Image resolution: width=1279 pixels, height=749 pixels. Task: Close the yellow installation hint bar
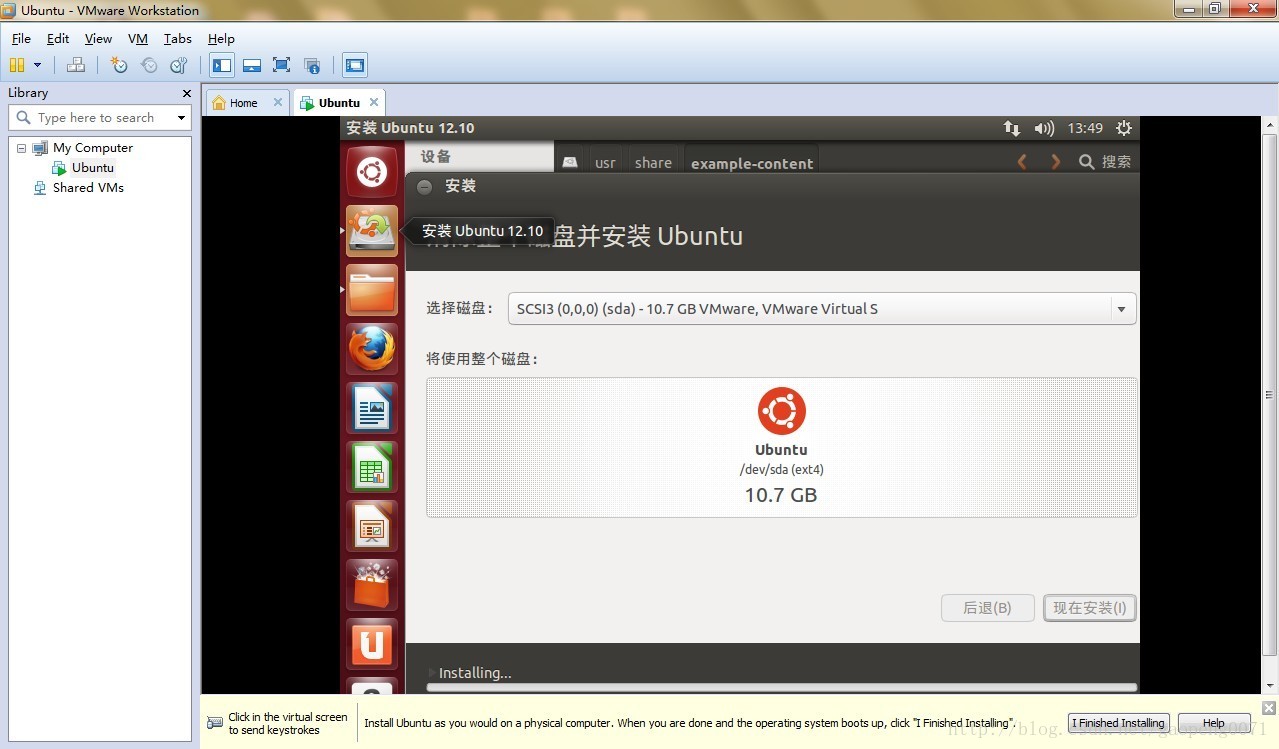pos(1269,708)
